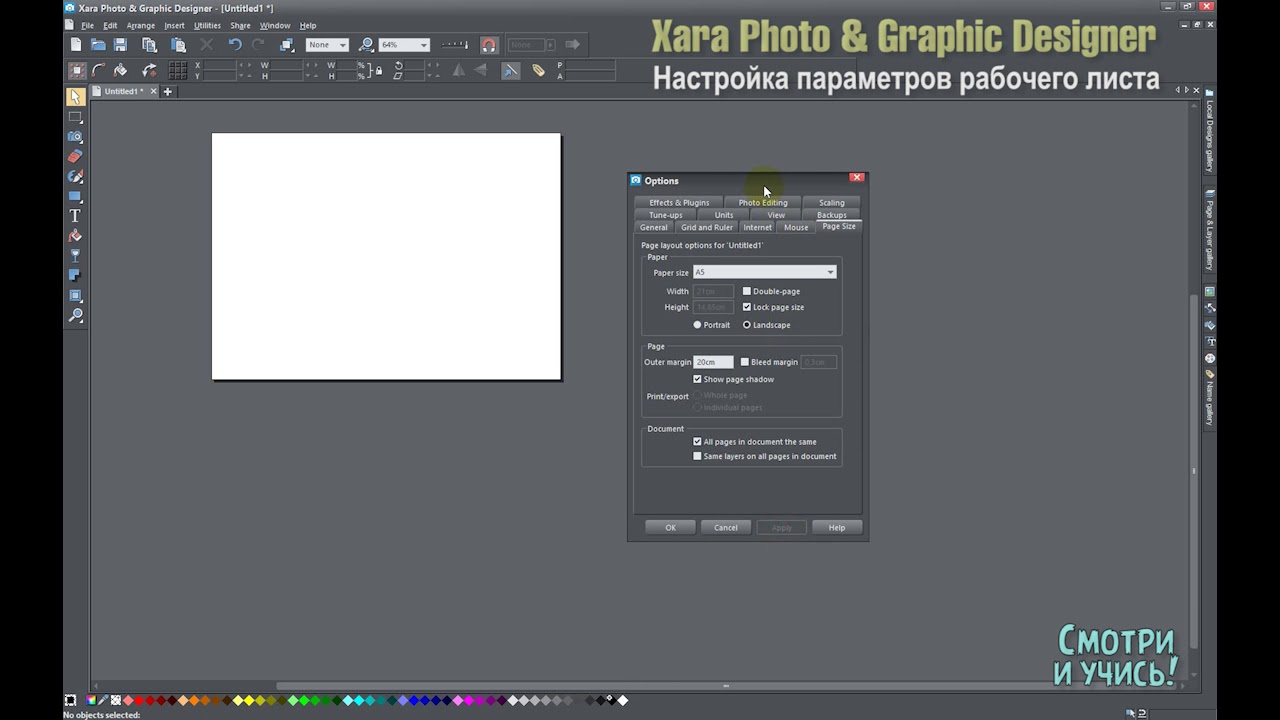Open the Backups tab

pyautogui.click(x=832, y=215)
